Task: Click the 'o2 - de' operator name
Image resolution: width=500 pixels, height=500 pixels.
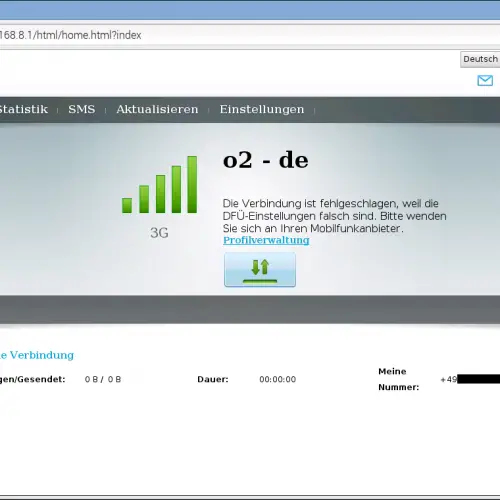Action: click(266, 160)
